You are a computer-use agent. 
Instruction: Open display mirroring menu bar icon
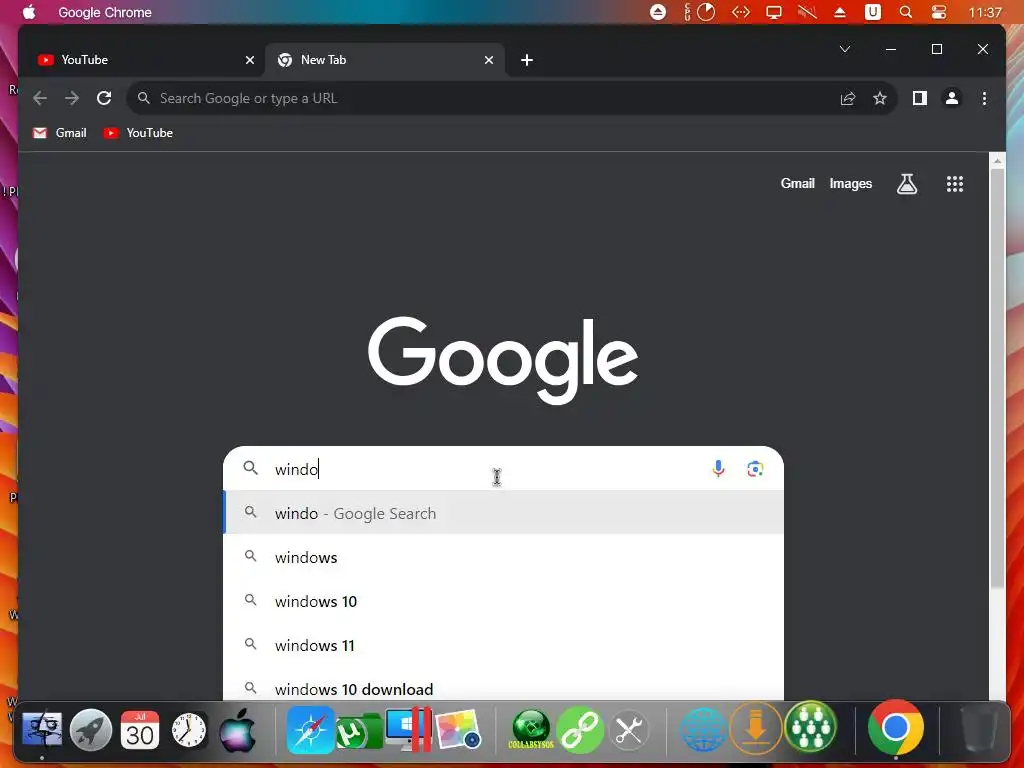[774, 12]
